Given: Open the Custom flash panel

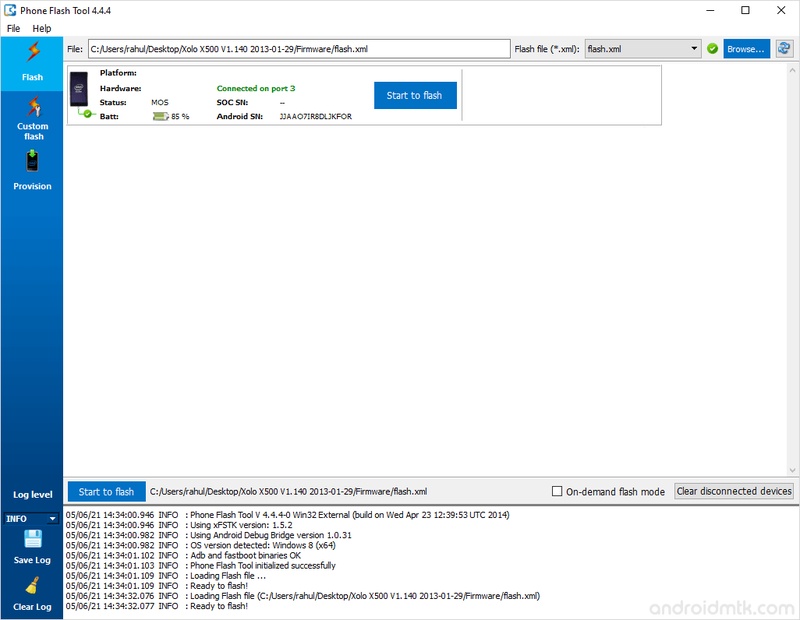Looking at the screenshot, I should [31, 120].
